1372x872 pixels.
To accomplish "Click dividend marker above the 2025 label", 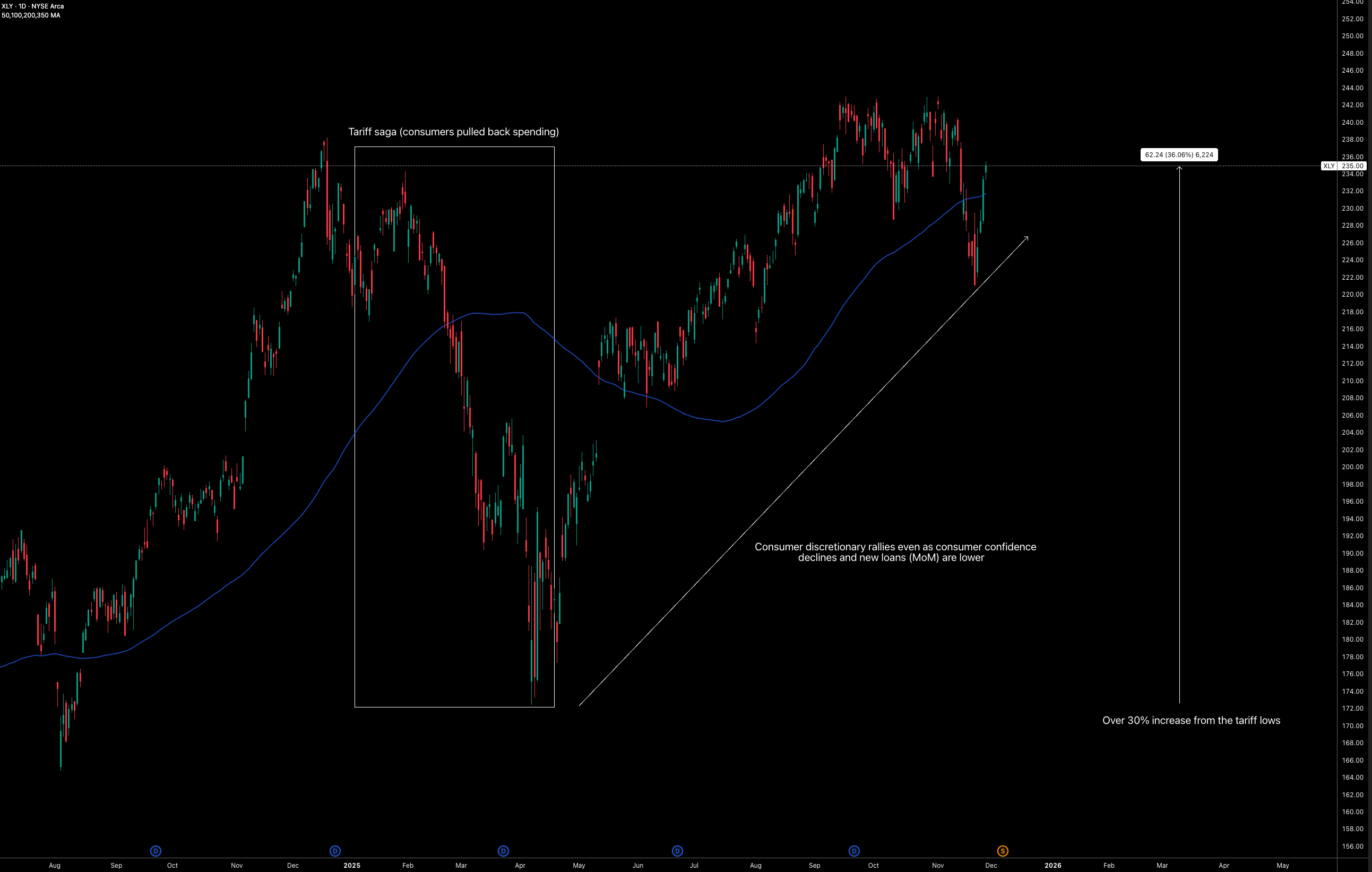I will [x=335, y=851].
